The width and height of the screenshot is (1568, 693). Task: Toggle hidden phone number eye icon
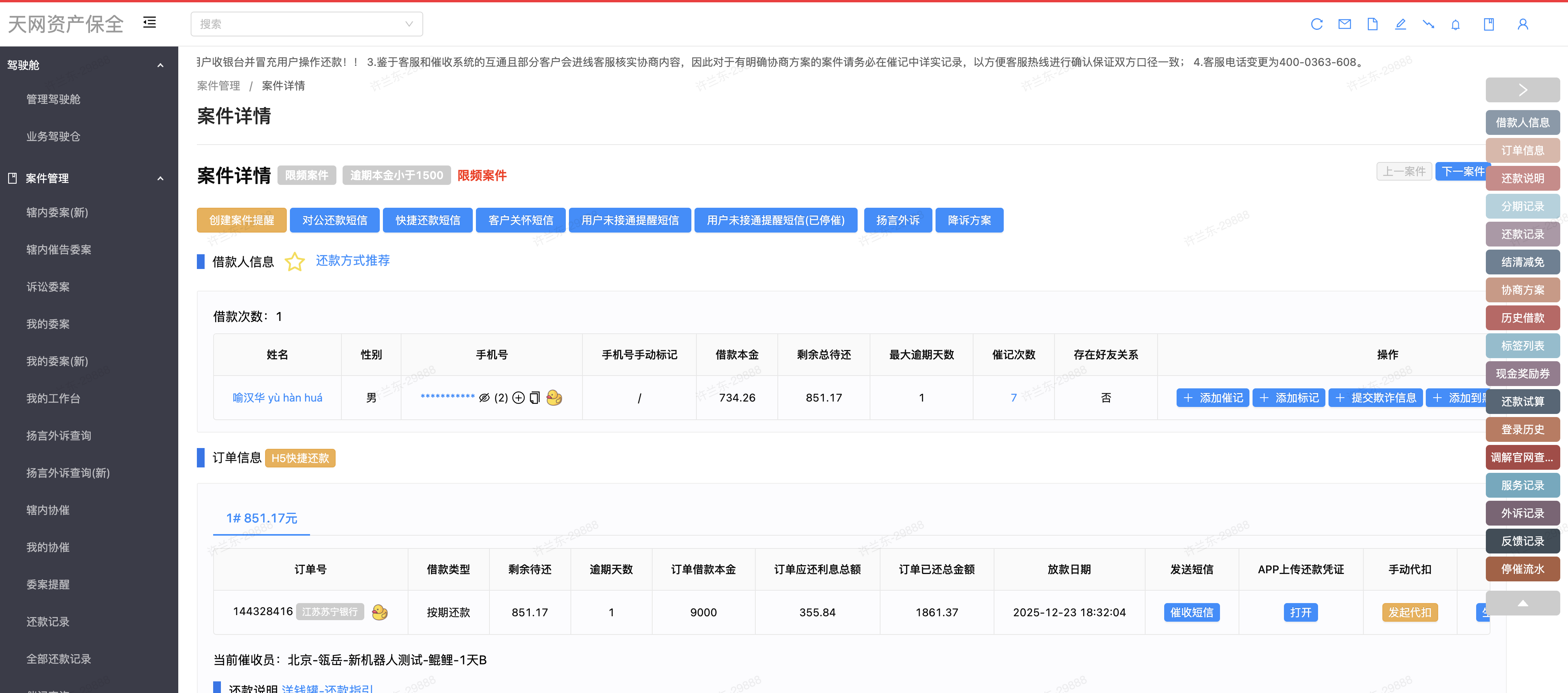click(484, 398)
